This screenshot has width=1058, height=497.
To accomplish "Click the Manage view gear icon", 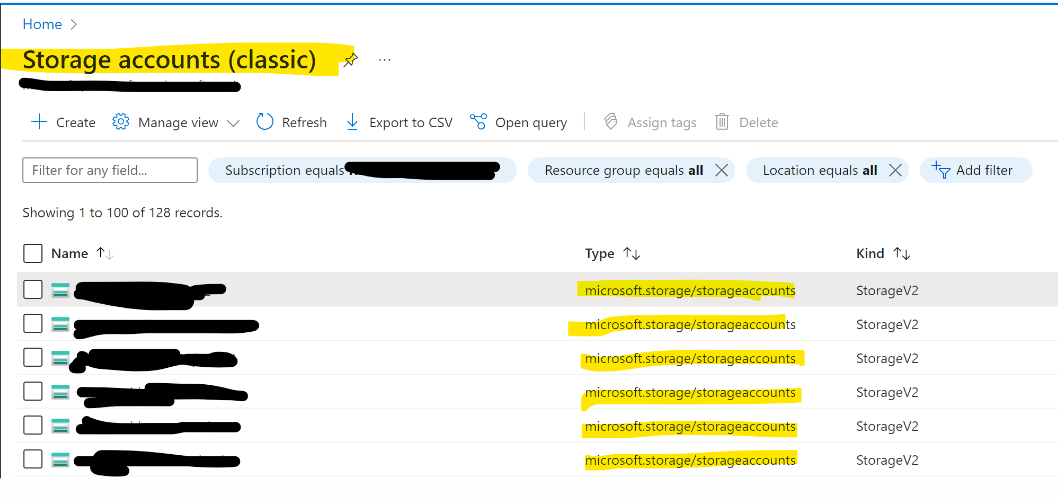I will pyautogui.click(x=121, y=122).
